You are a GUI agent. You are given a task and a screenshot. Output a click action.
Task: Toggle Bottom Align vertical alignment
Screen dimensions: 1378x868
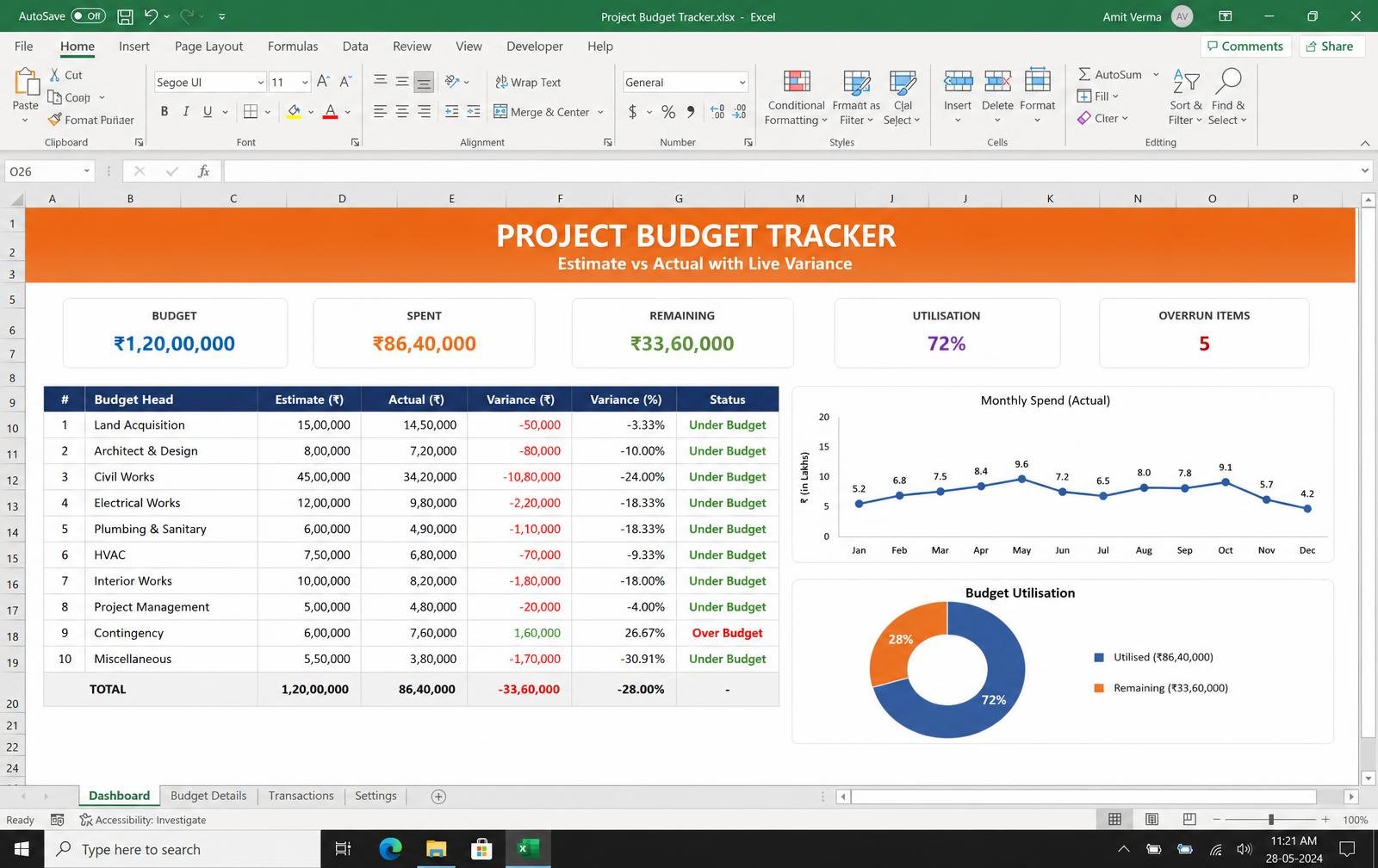pyautogui.click(x=424, y=82)
